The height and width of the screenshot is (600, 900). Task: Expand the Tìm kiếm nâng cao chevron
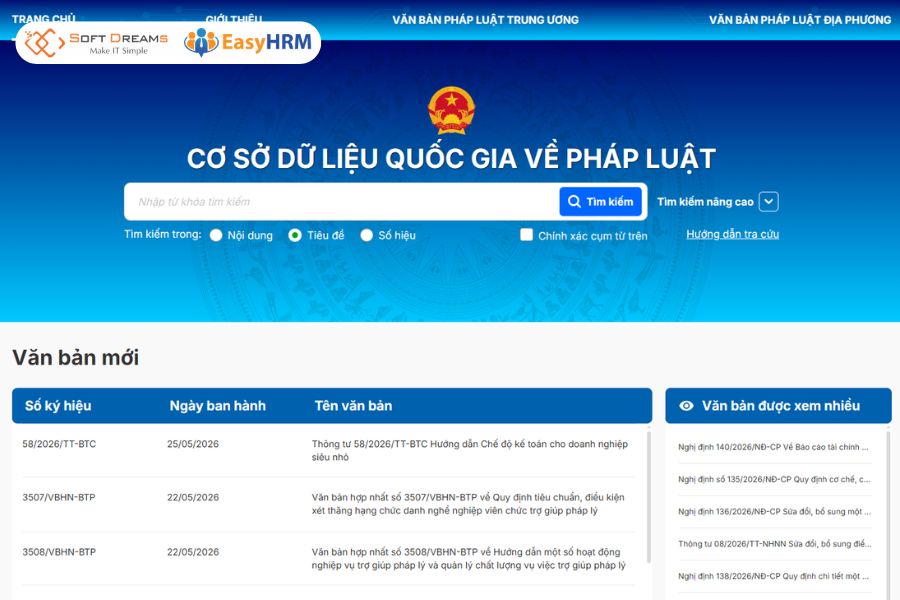click(769, 202)
